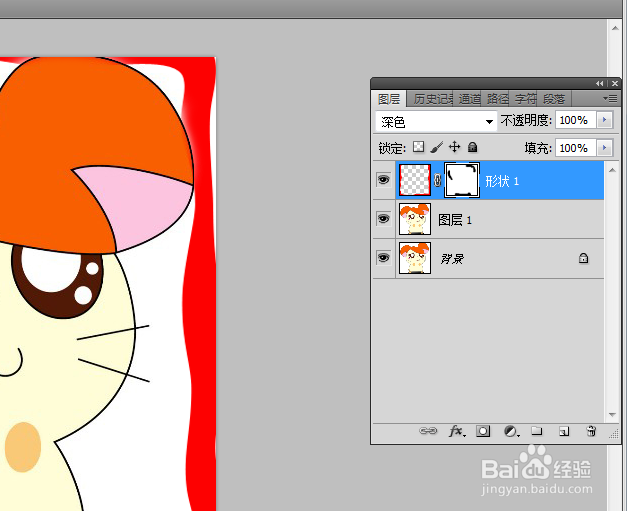The width and height of the screenshot is (627, 511).
Task: Toggle visibility of 背景 layer
Action: click(383, 257)
